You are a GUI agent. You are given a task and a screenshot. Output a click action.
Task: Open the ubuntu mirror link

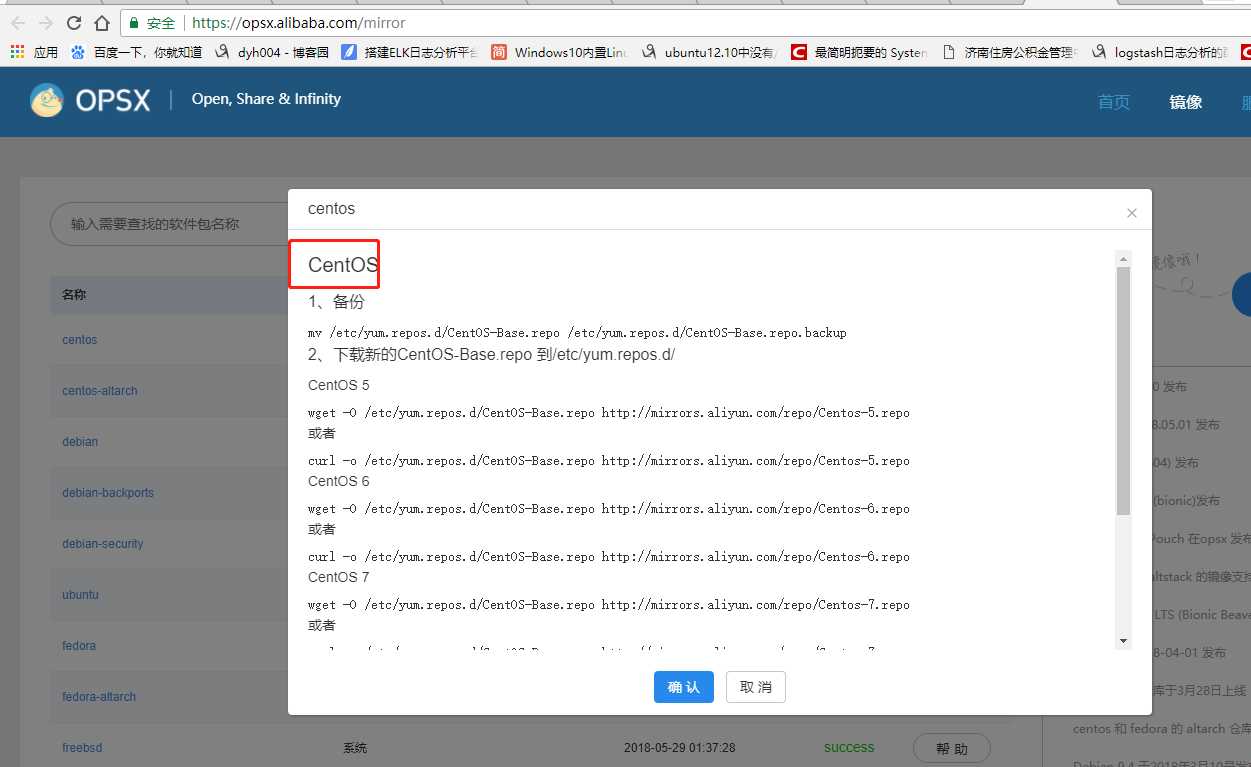(x=80, y=595)
